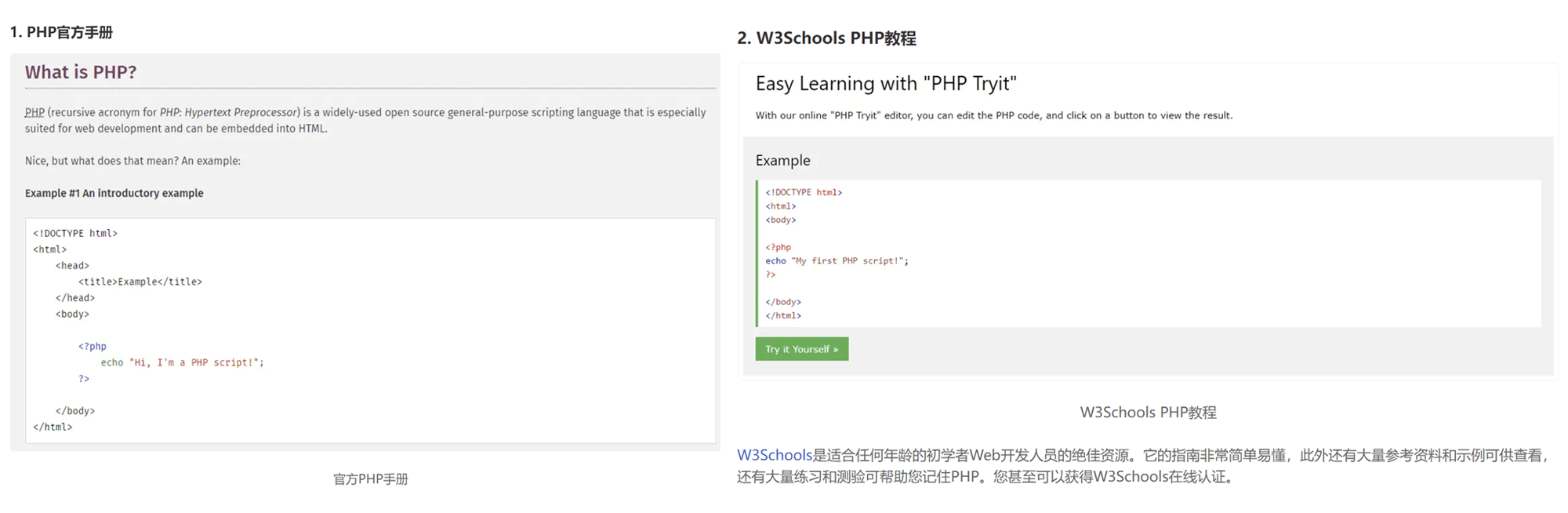
Task: Click the underlined PHP abbreviation in the intro
Action: click(34, 113)
